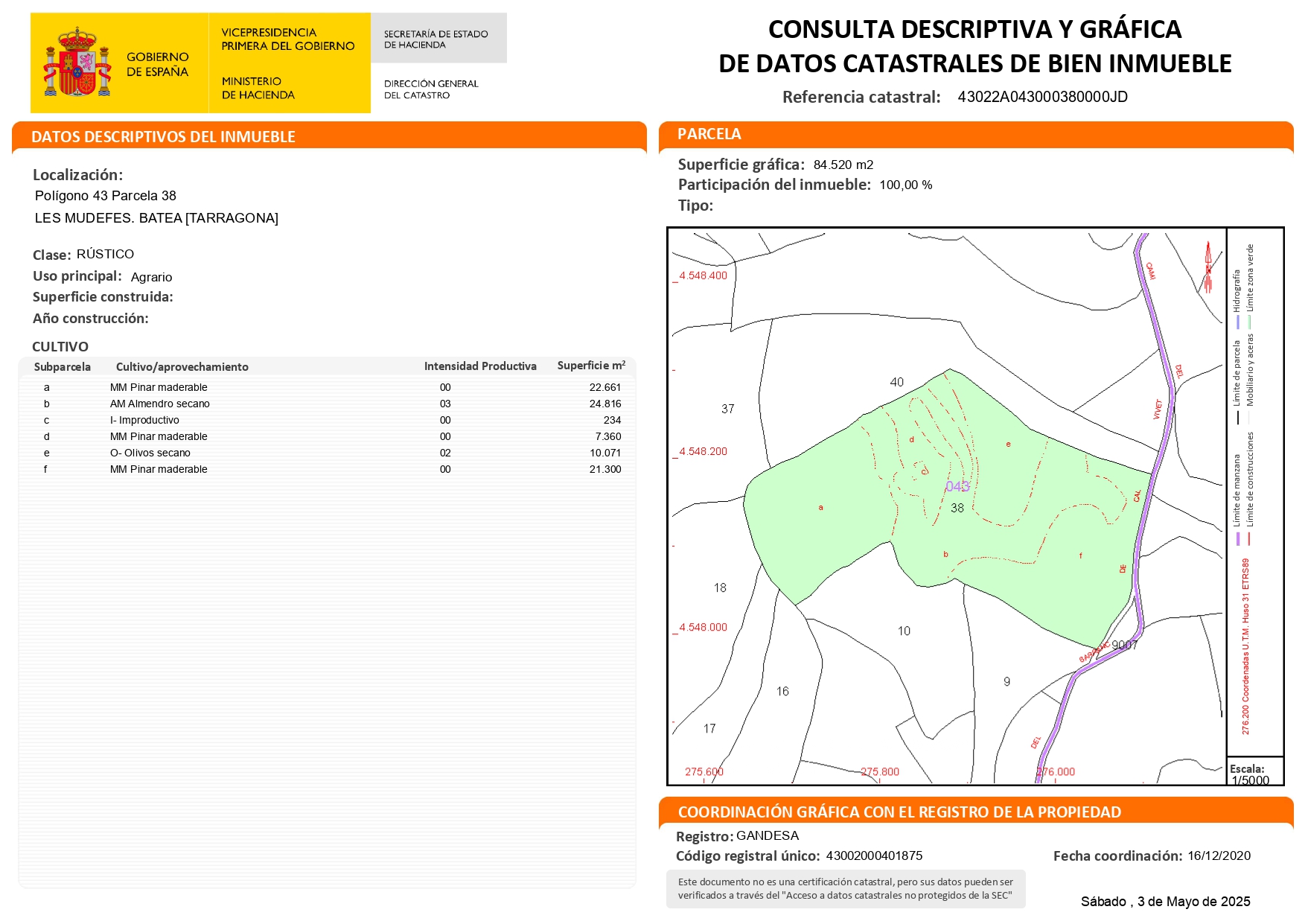
Task: Click the Código registral único value
Action: [x=874, y=856]
